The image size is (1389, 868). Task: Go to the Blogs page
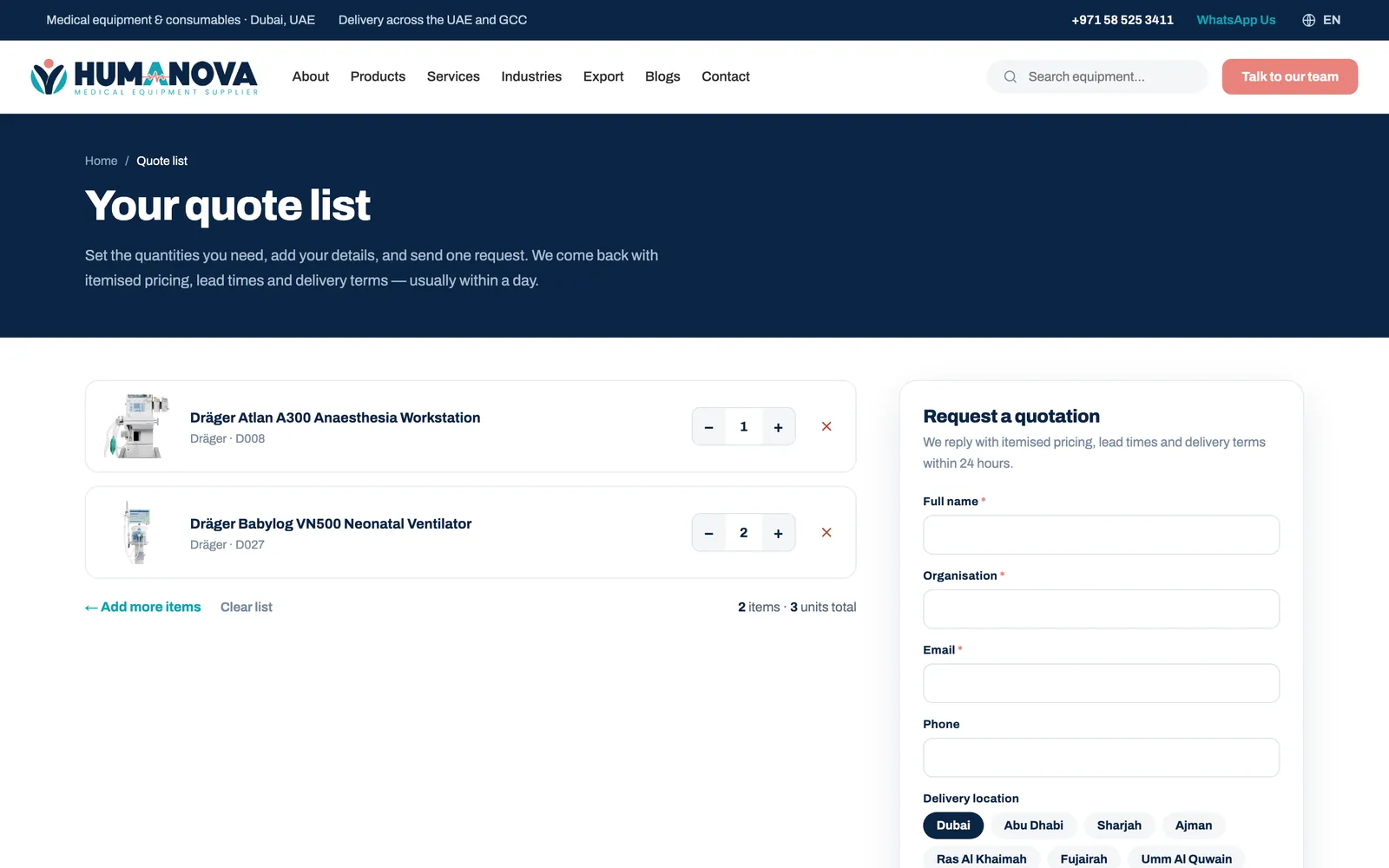tap(662, 76)
